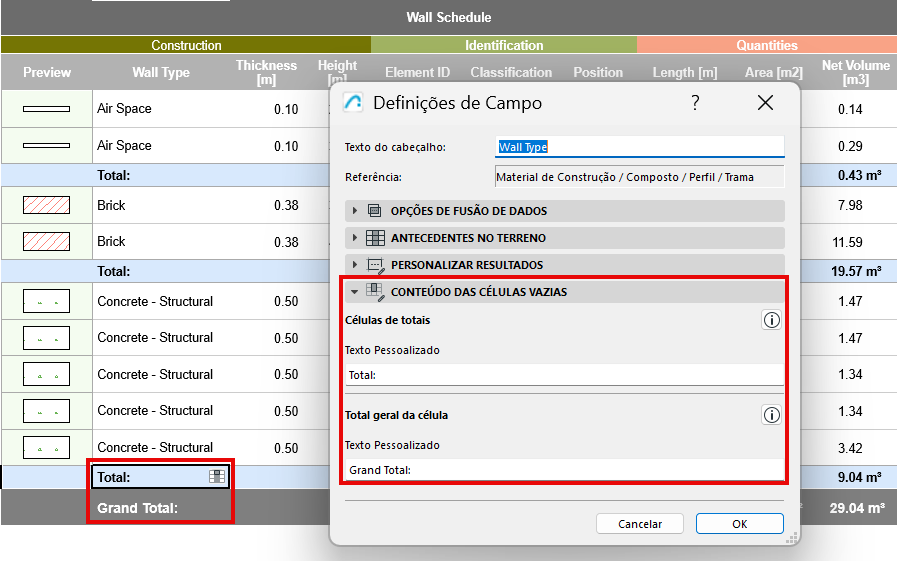Click the Net Volume [m3] column header

tap(856, 72)
